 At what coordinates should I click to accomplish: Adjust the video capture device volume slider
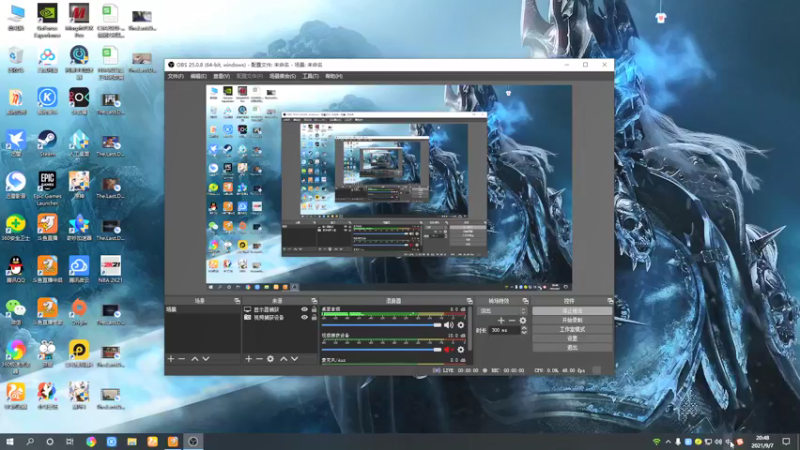coord(381,349)
